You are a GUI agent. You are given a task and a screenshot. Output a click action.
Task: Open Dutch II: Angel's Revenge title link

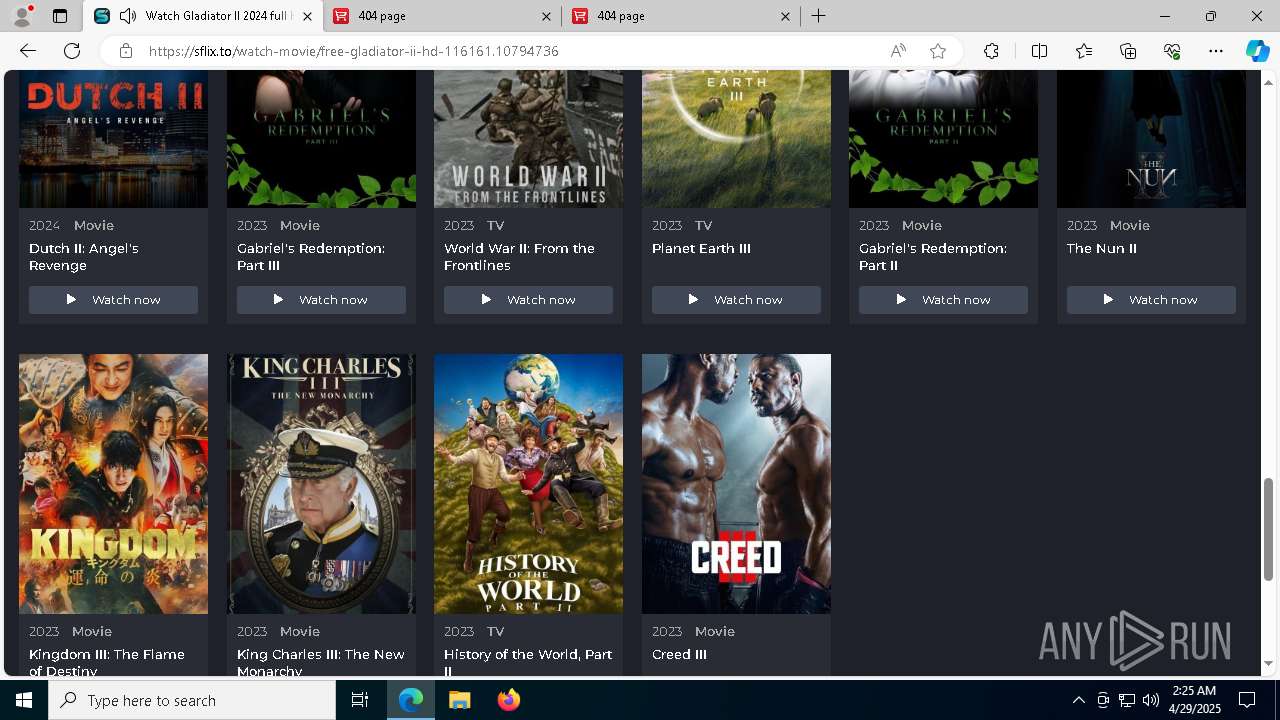(84, 257)
